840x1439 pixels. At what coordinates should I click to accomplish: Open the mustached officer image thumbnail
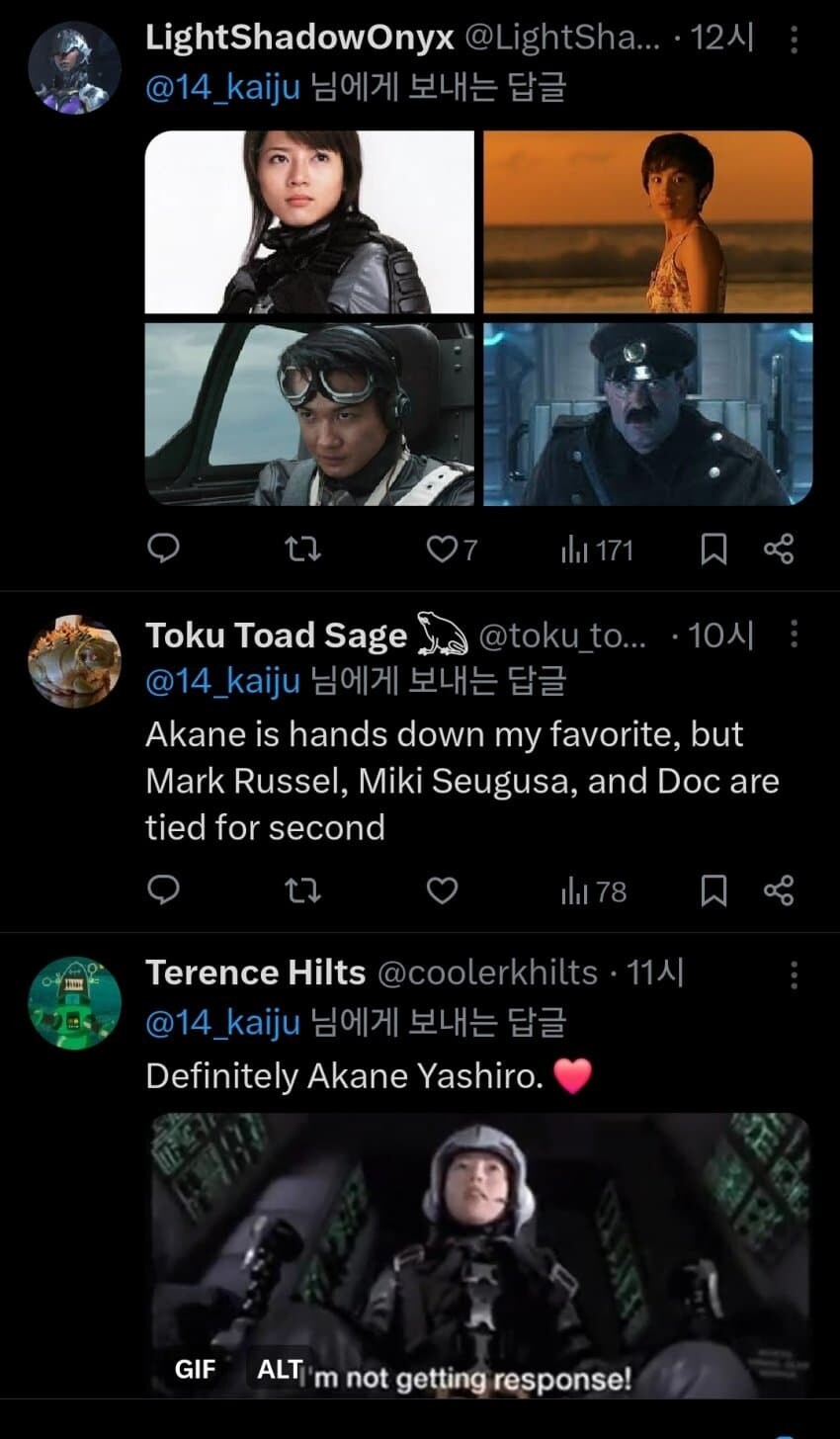pos(648,414)
